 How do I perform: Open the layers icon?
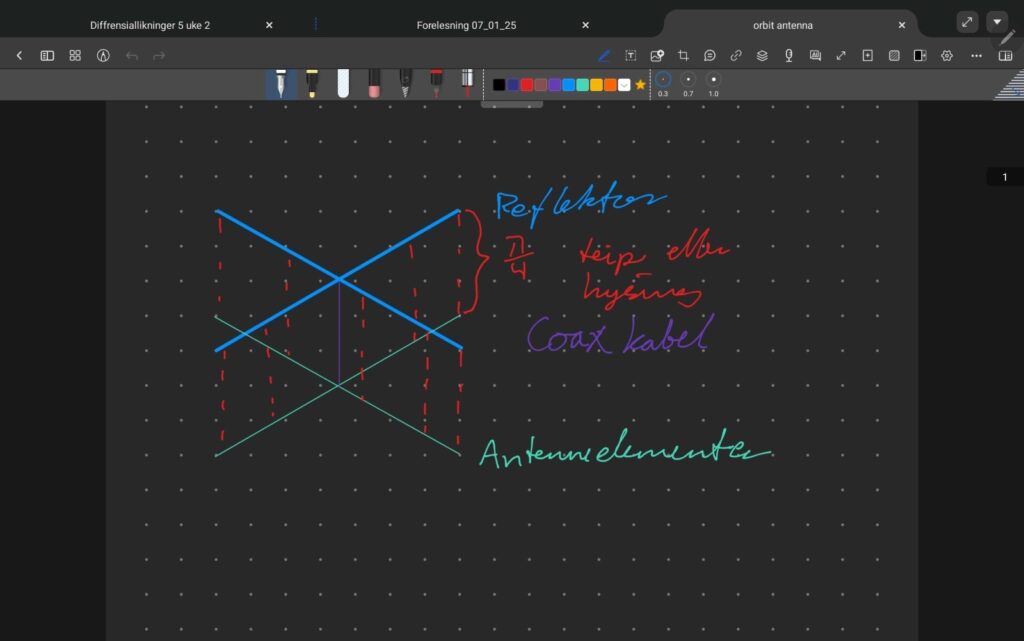[762, 56]
